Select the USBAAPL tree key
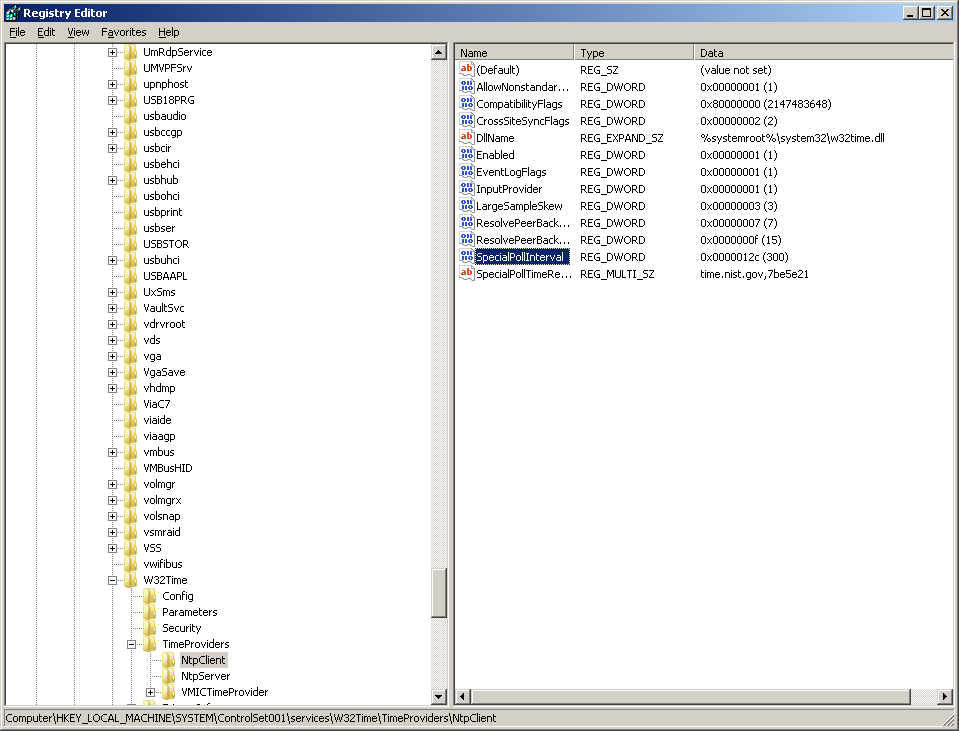Viewport: 959px width, 731px height. click(165, 276)
